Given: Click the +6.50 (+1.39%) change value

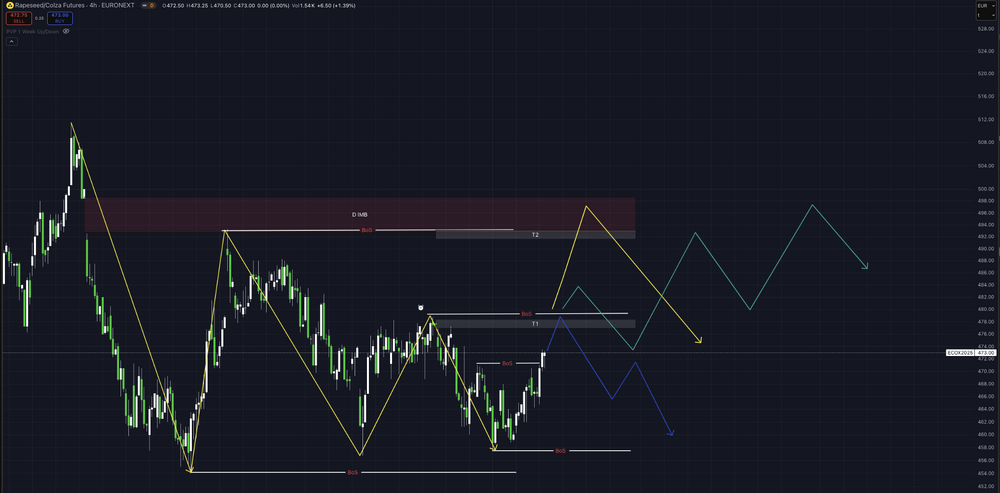Looking at the screenshot, I should tap(336, 6).
